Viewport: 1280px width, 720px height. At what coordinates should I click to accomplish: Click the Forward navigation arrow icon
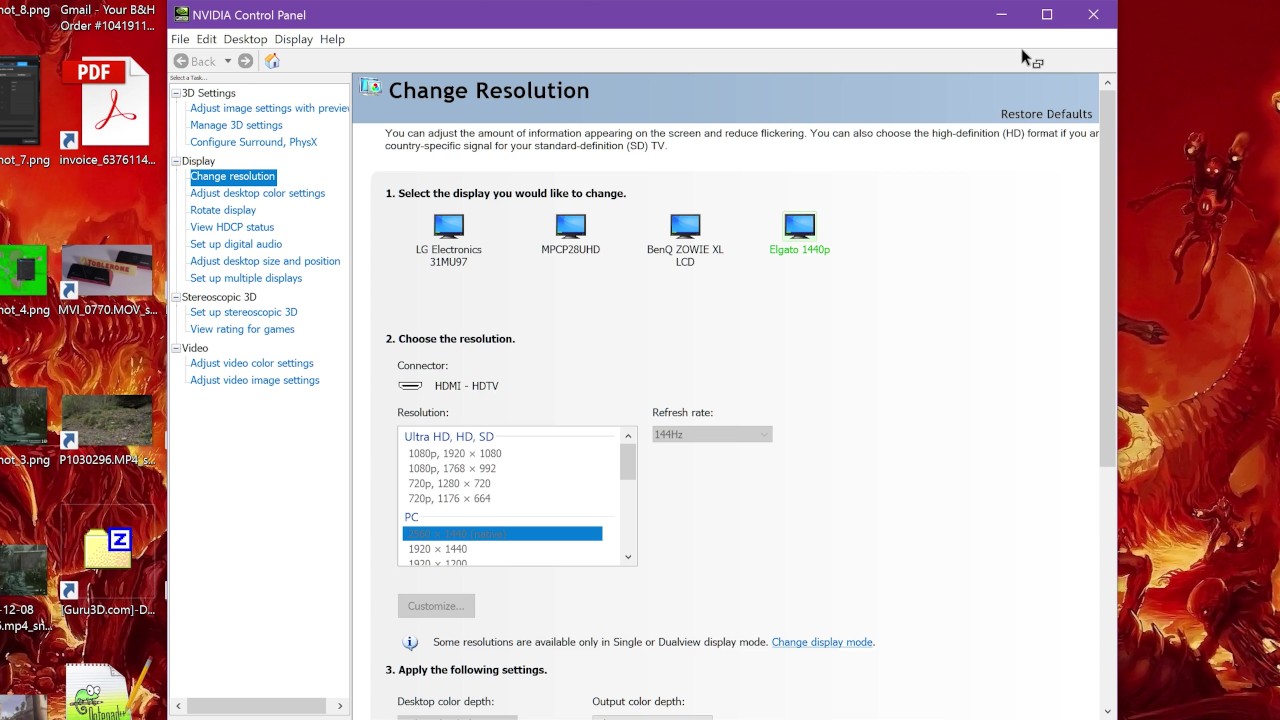click(x=245, y=61)
